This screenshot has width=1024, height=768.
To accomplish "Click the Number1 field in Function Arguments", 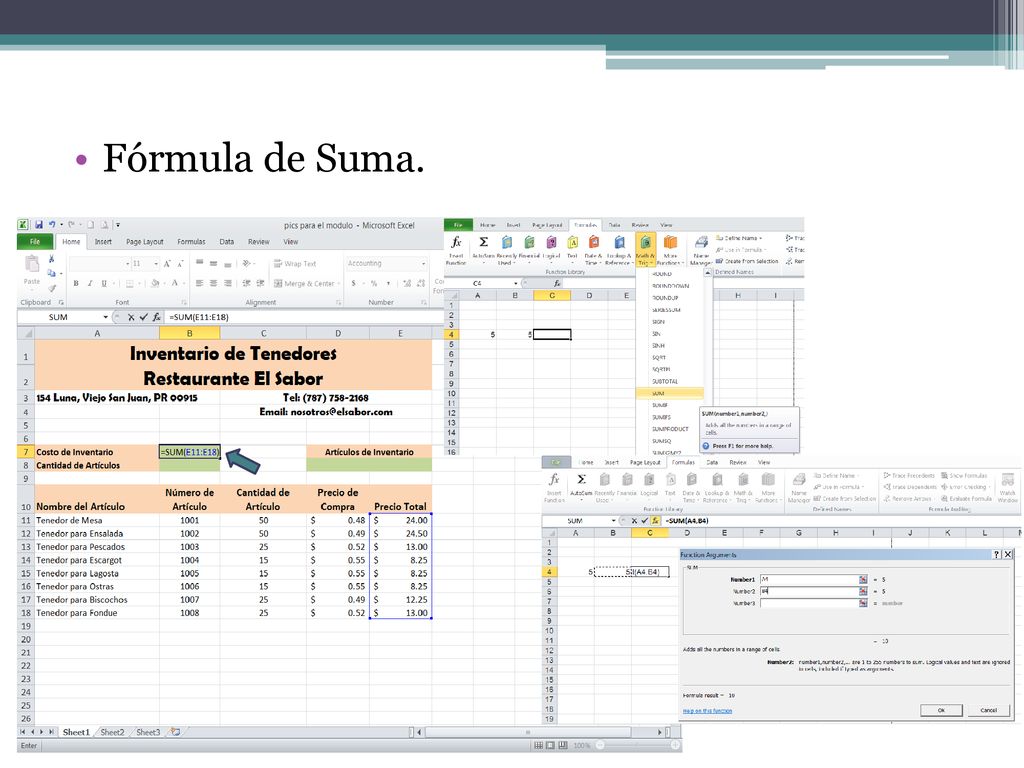I will 808,579.
